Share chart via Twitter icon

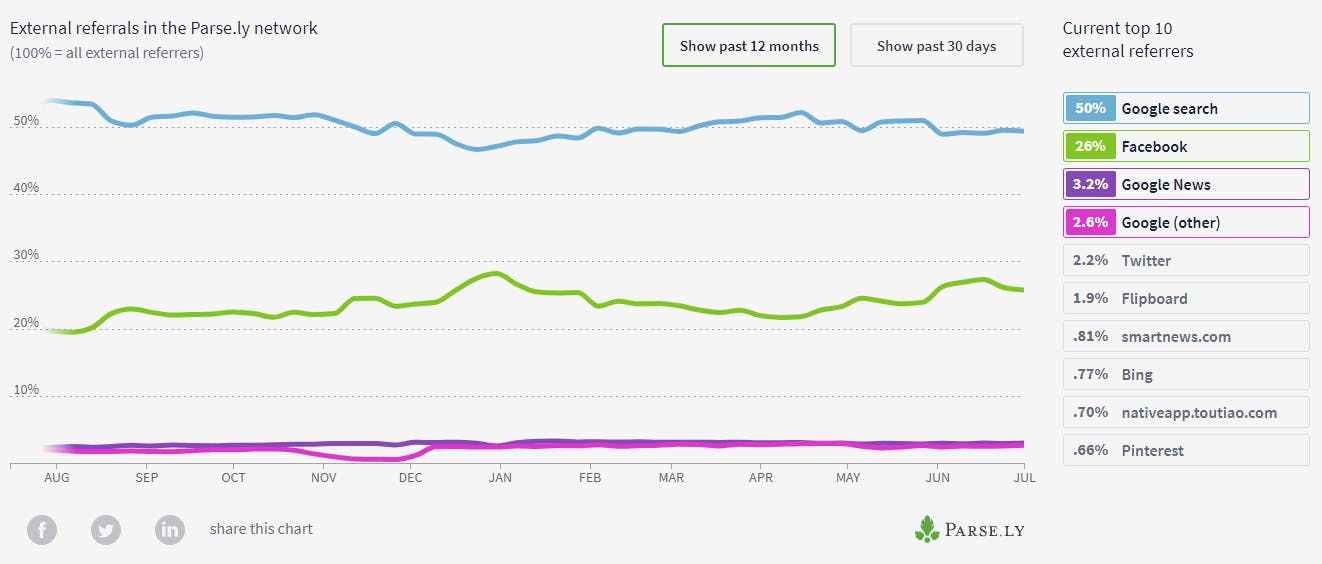[x=106, y=529]
